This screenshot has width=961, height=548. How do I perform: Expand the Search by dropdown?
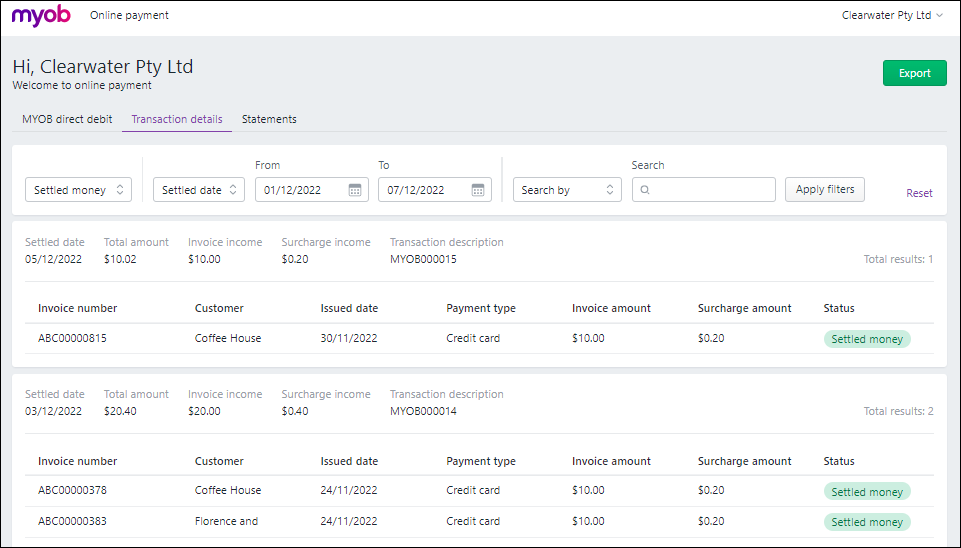point(567,190)
